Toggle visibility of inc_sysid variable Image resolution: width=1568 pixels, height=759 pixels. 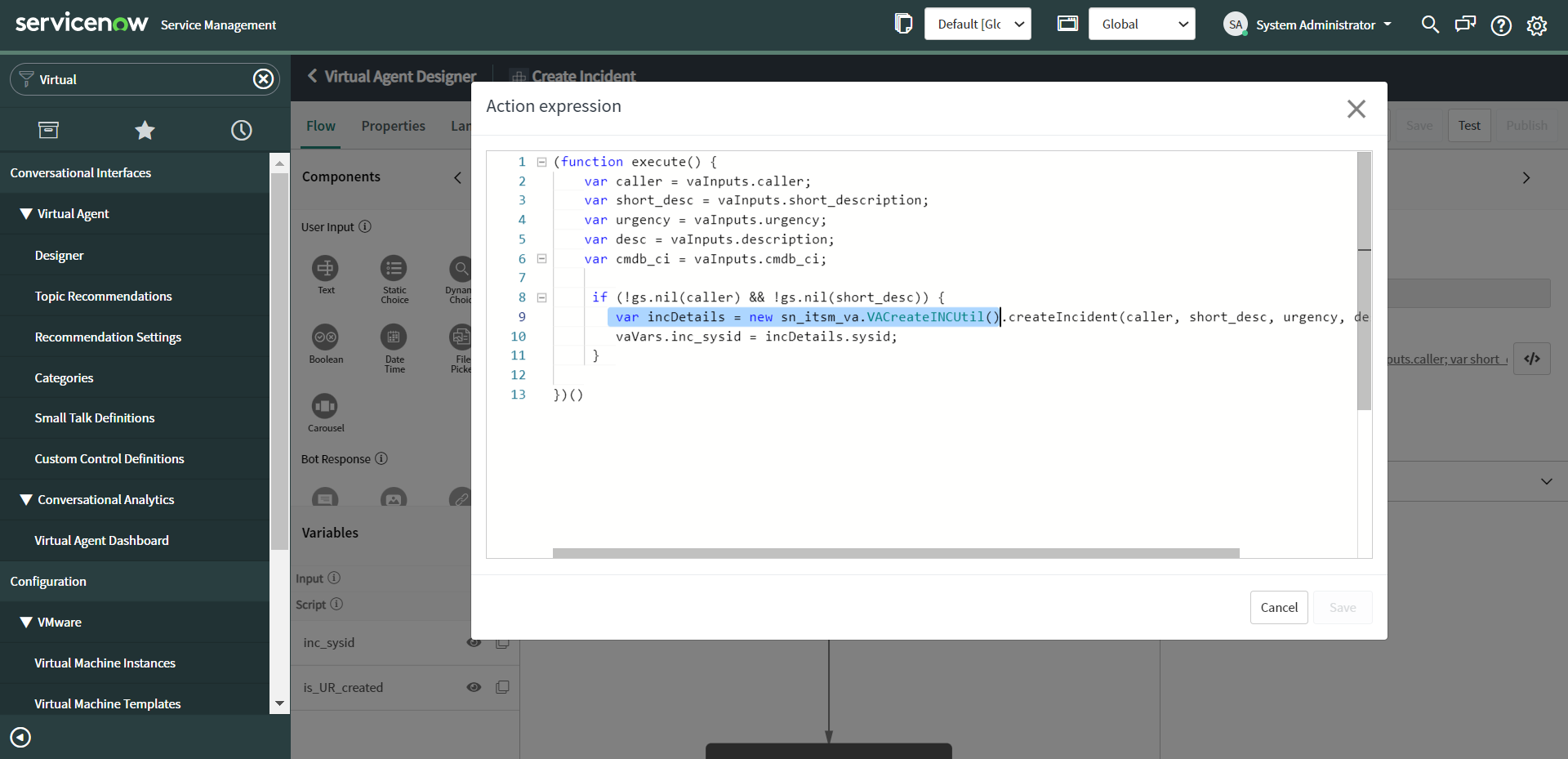[x=474, y=642]
